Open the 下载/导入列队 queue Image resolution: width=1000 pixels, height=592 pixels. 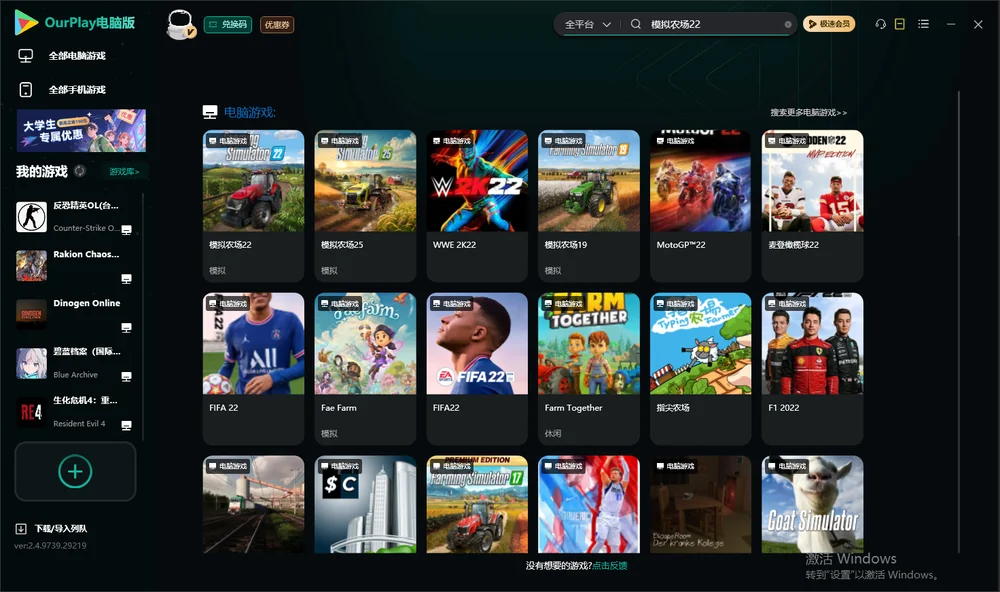(x=61, y=528)
